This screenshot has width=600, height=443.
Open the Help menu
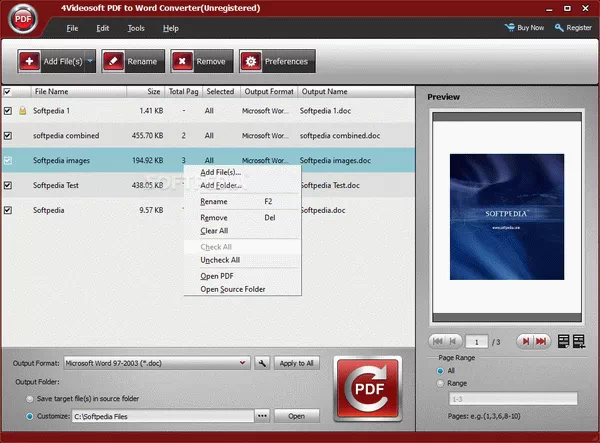click(171, 28)
